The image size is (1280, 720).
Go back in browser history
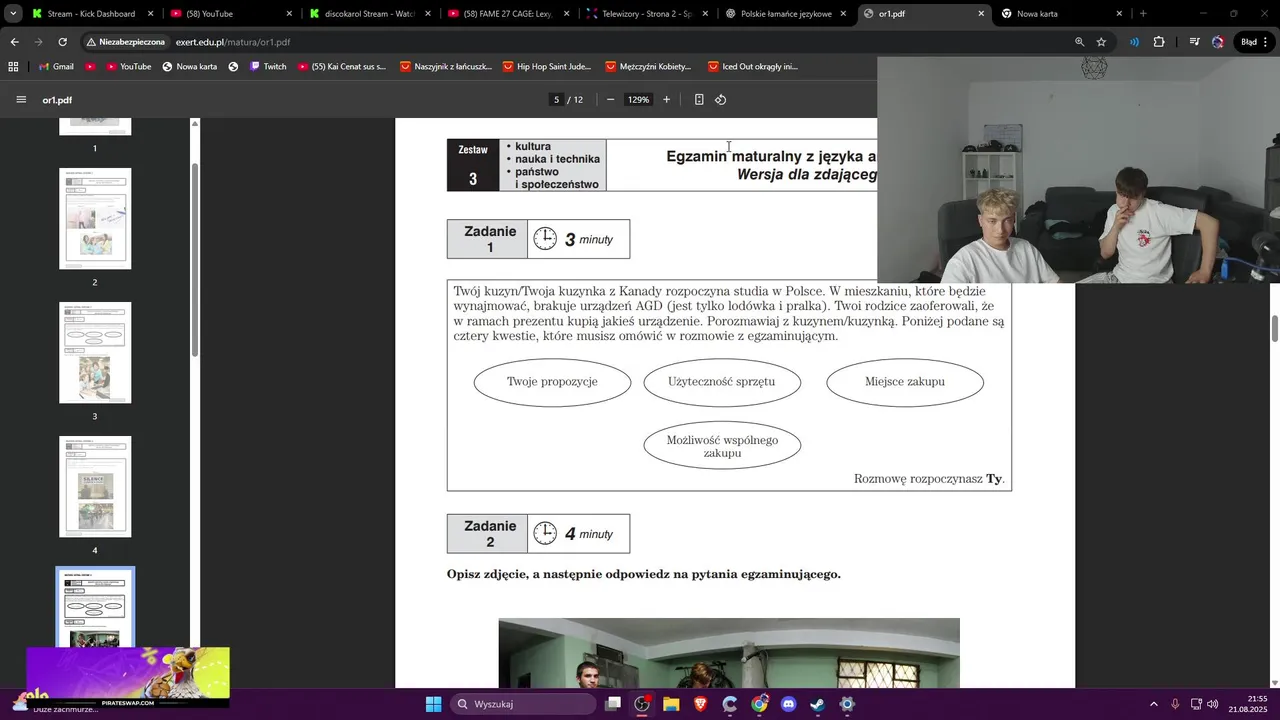pos(14,42)
